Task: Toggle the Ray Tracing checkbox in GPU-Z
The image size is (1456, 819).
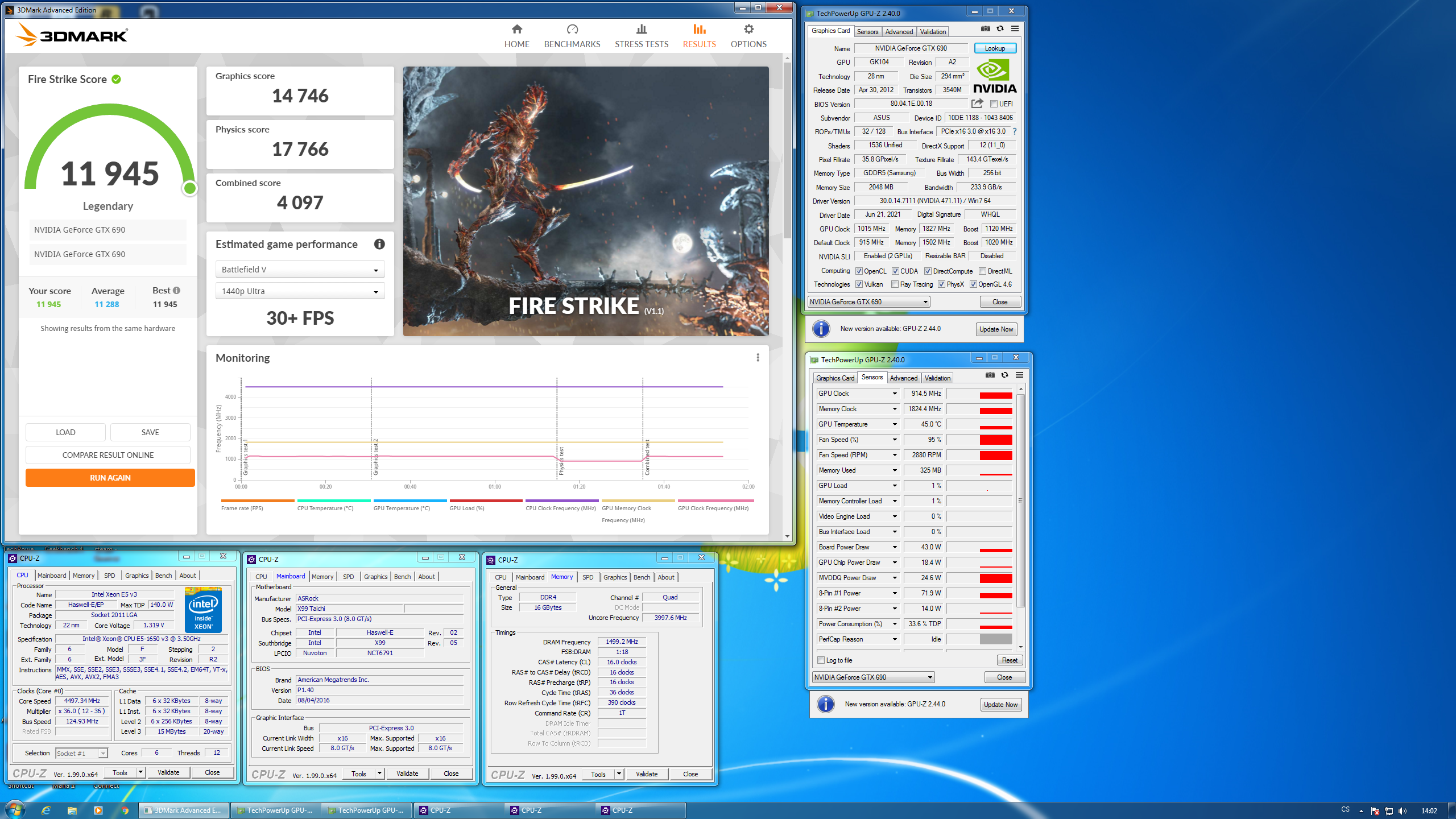Action: click(x=895, y=284)
